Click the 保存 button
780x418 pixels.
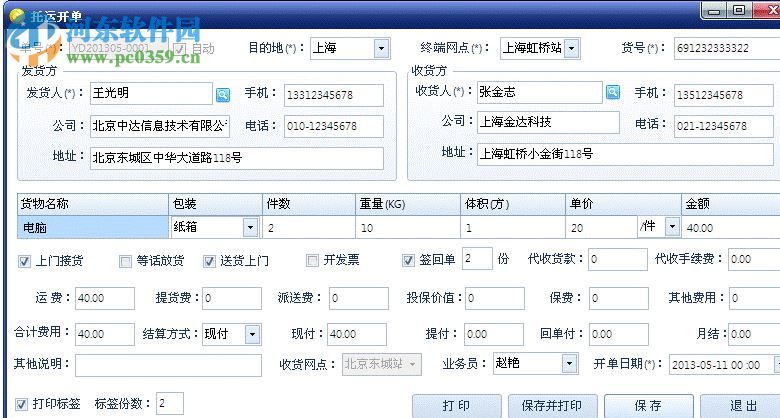(649, 406)
